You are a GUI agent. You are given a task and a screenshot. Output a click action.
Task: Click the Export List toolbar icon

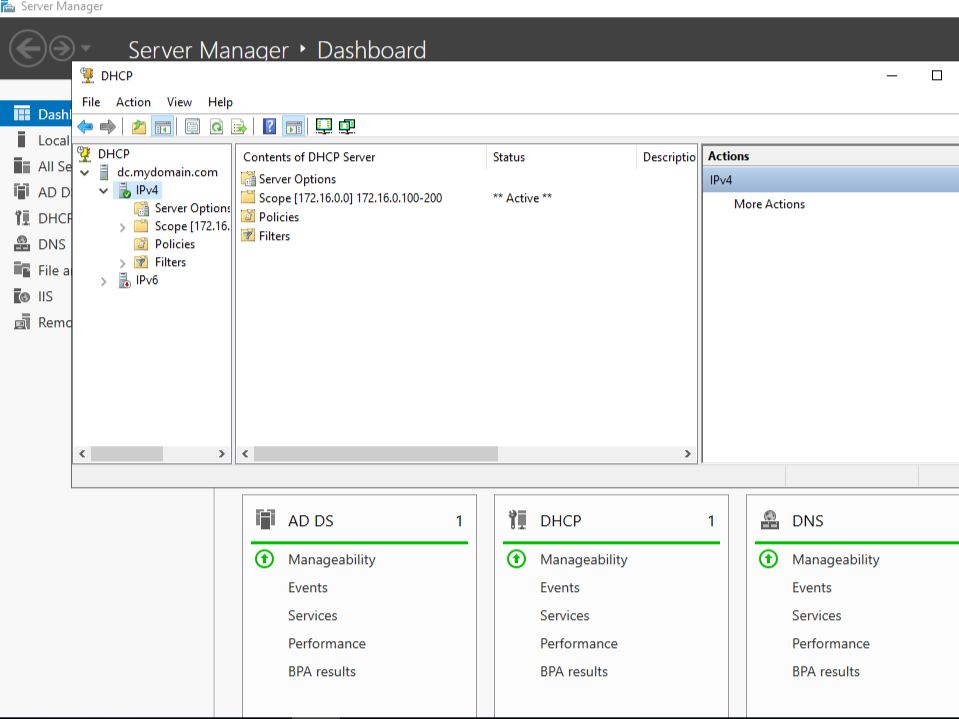click(x=239, y=127)
